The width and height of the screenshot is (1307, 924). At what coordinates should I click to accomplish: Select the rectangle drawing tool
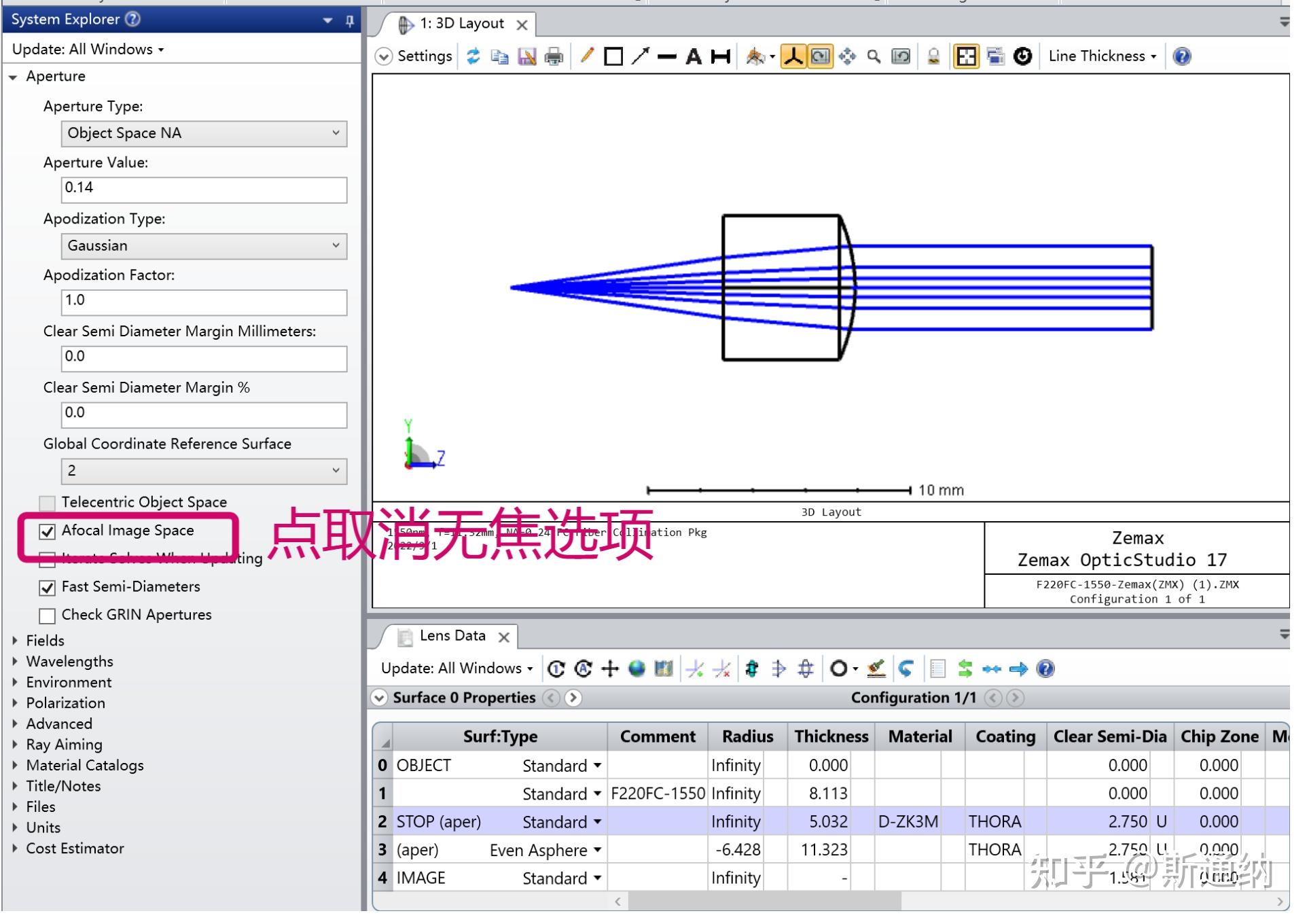pyautogui.click(x=613, y=56)
